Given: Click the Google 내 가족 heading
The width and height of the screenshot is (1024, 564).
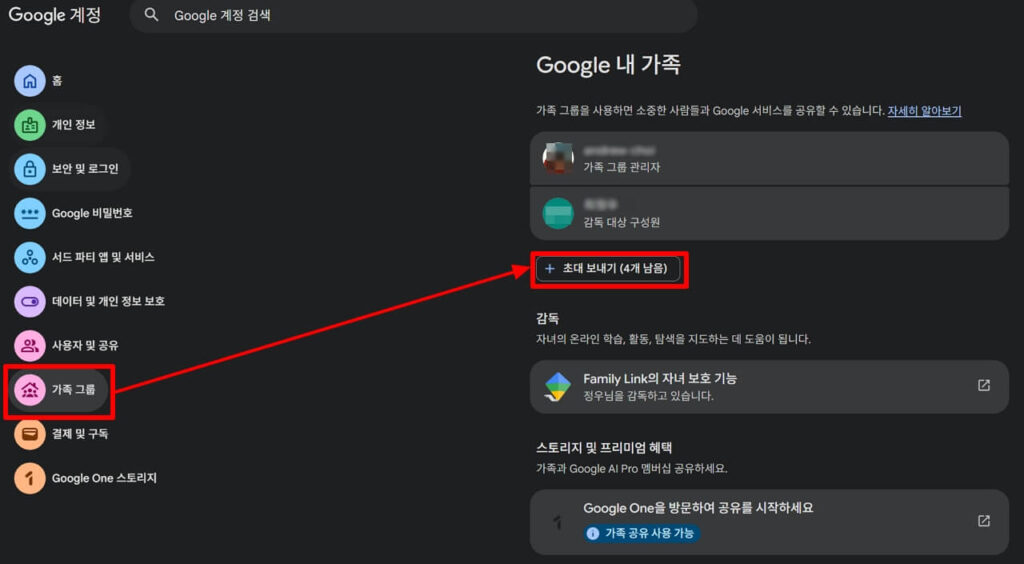Looking at the screenshot, I should tap(609, 65).
